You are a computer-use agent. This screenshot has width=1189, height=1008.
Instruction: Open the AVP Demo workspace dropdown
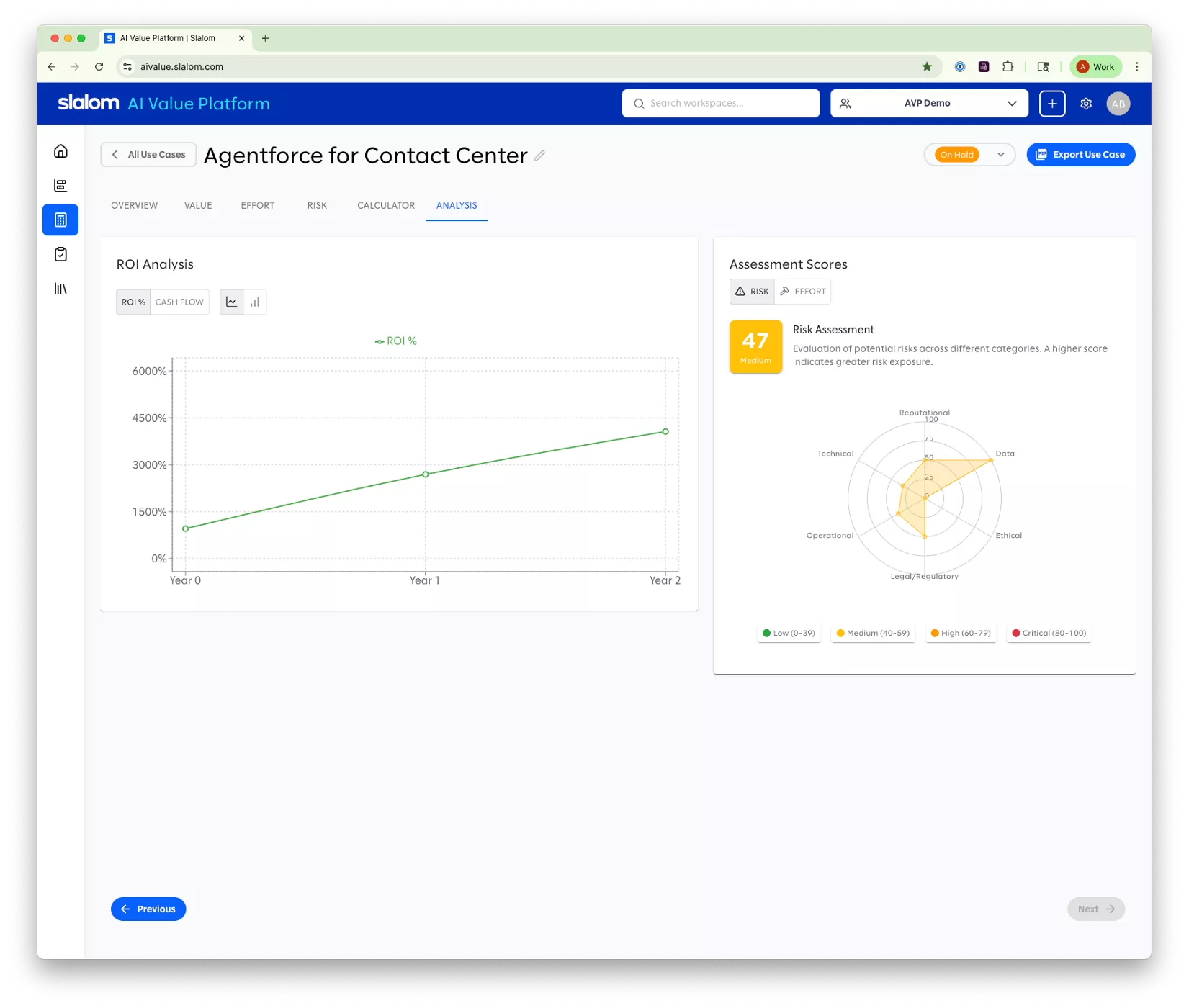pyautogui.click(x=928, y=103)
